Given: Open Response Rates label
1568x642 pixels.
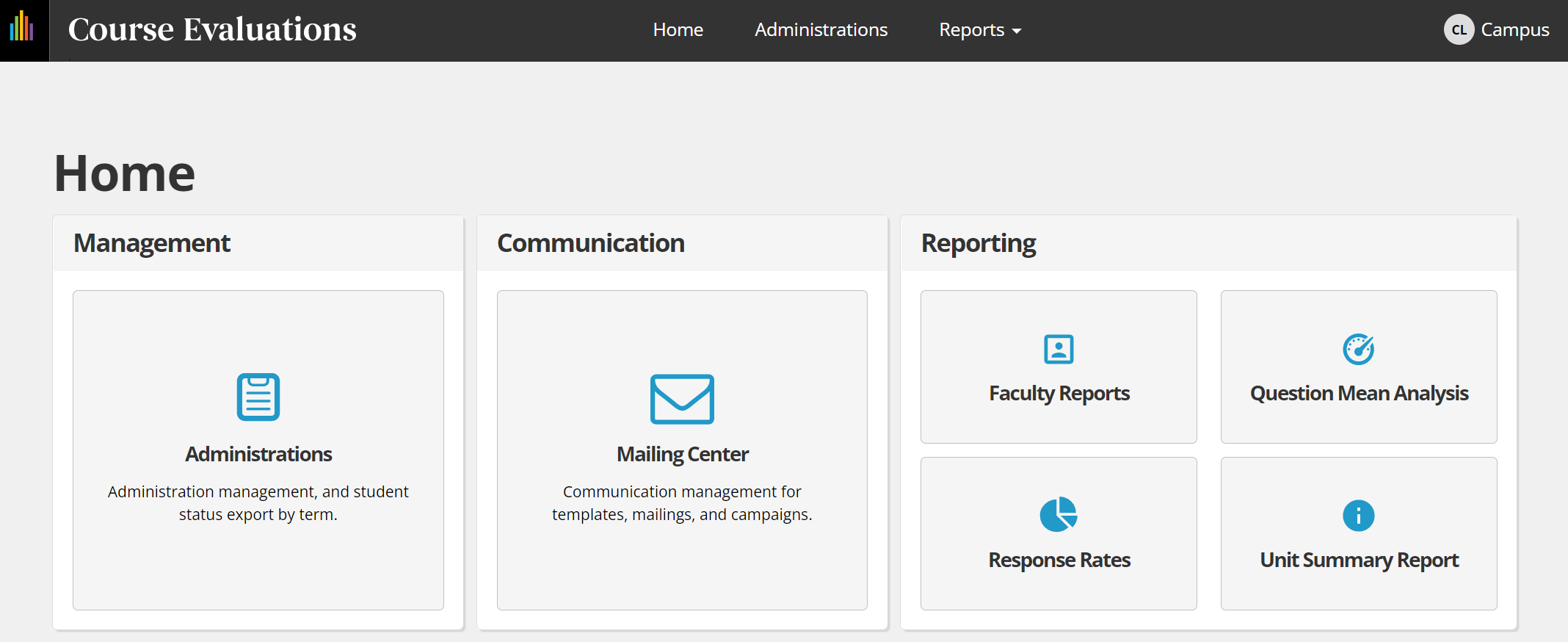Looking at the screenshot, I should (1059, 560).
